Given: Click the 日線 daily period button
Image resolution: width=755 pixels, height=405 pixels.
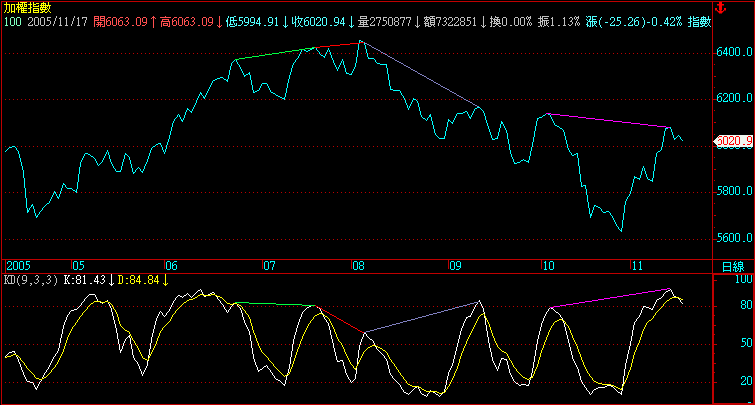Looking at the screenshot, I should pos(733,266).
